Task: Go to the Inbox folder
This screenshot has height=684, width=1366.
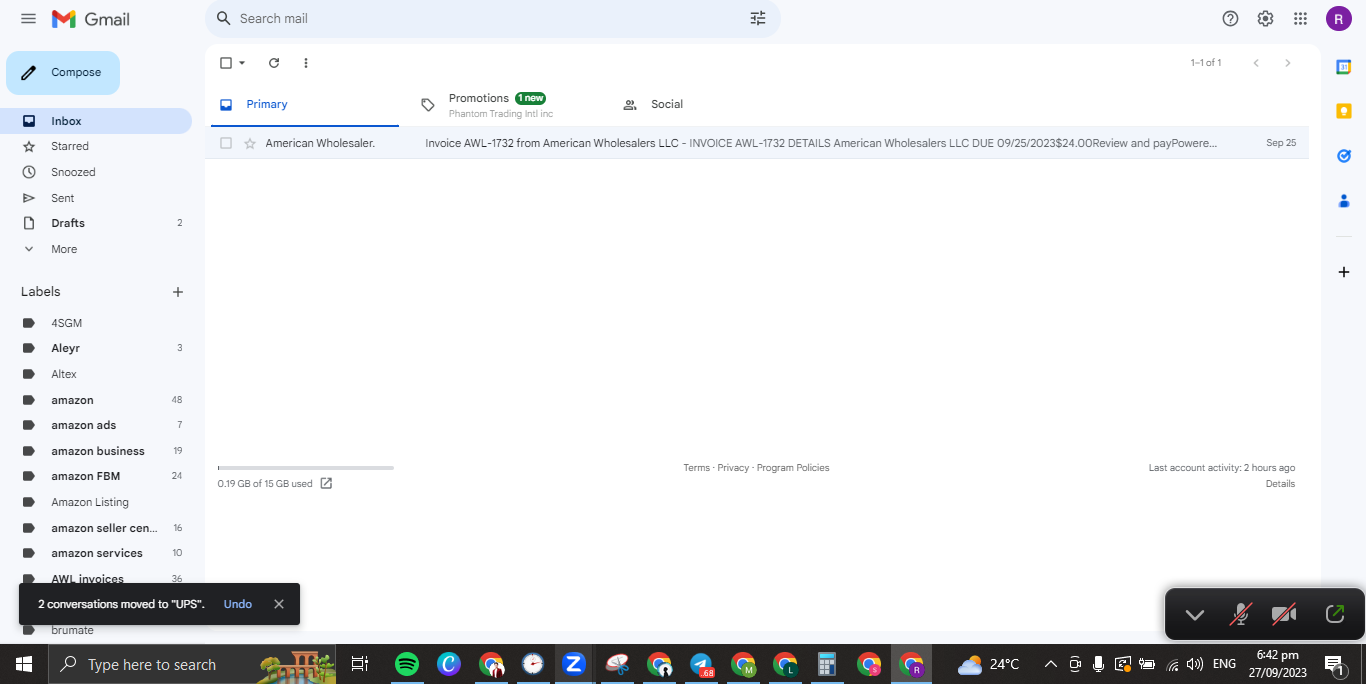Action: click(96, 121)
